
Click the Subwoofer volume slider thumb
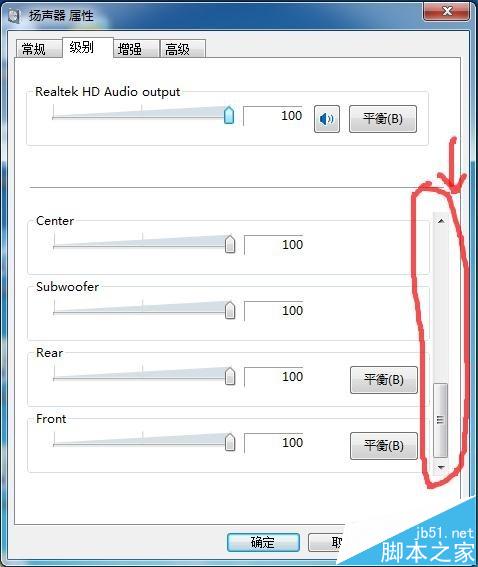(230, 310)
